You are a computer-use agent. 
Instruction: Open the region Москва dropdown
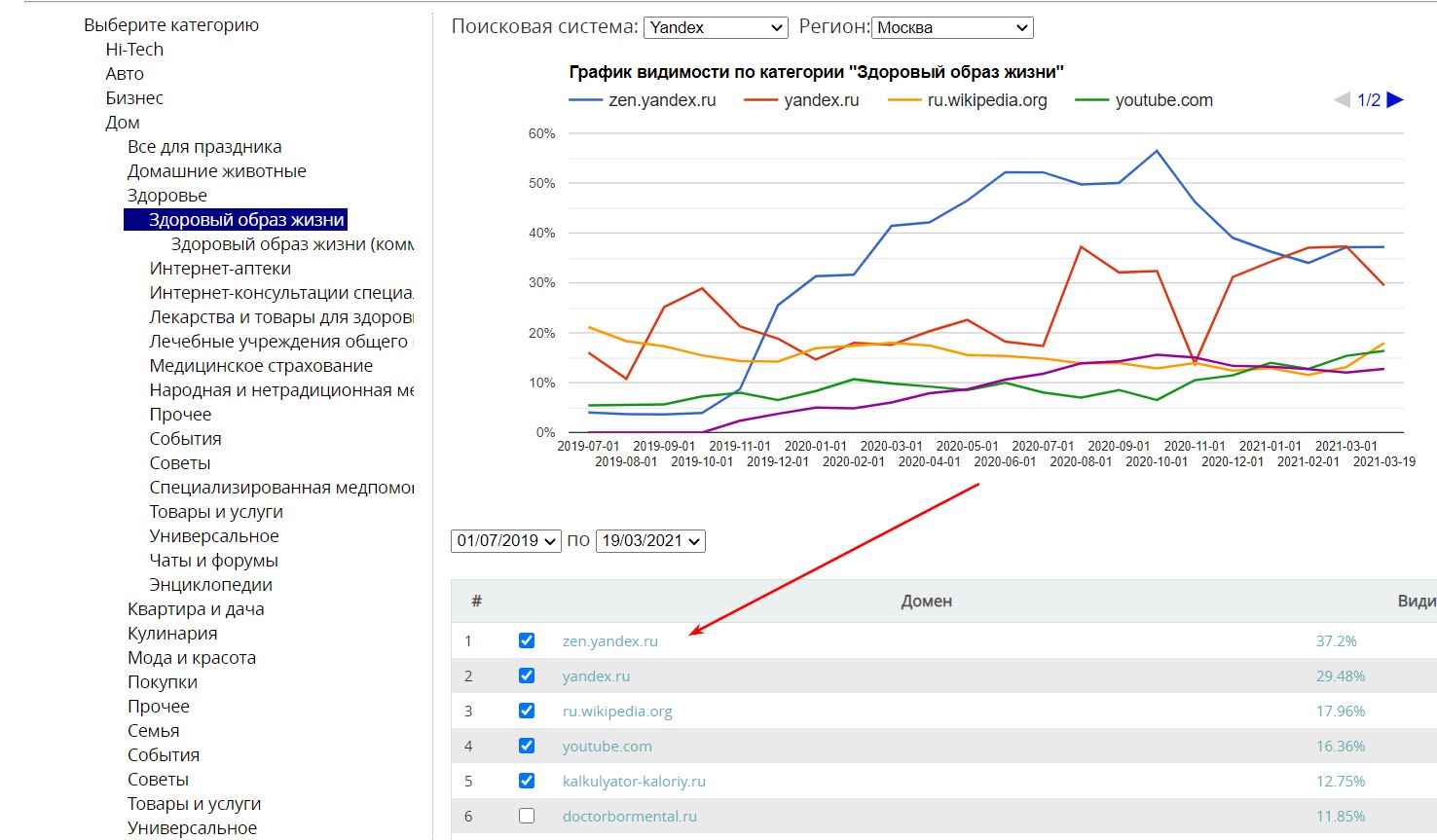coord(952,27)
